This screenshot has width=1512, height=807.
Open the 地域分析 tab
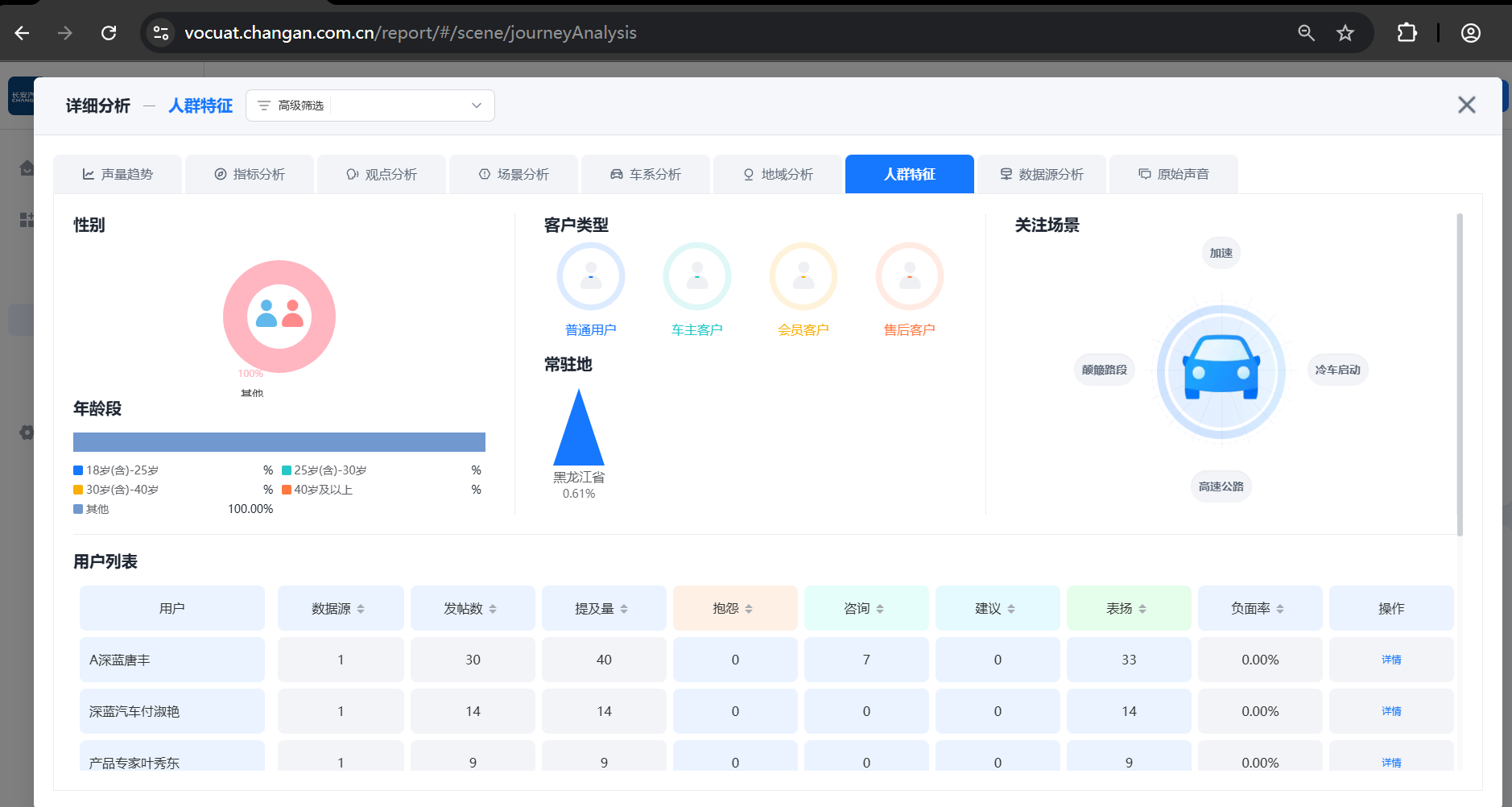coord(778,175)
